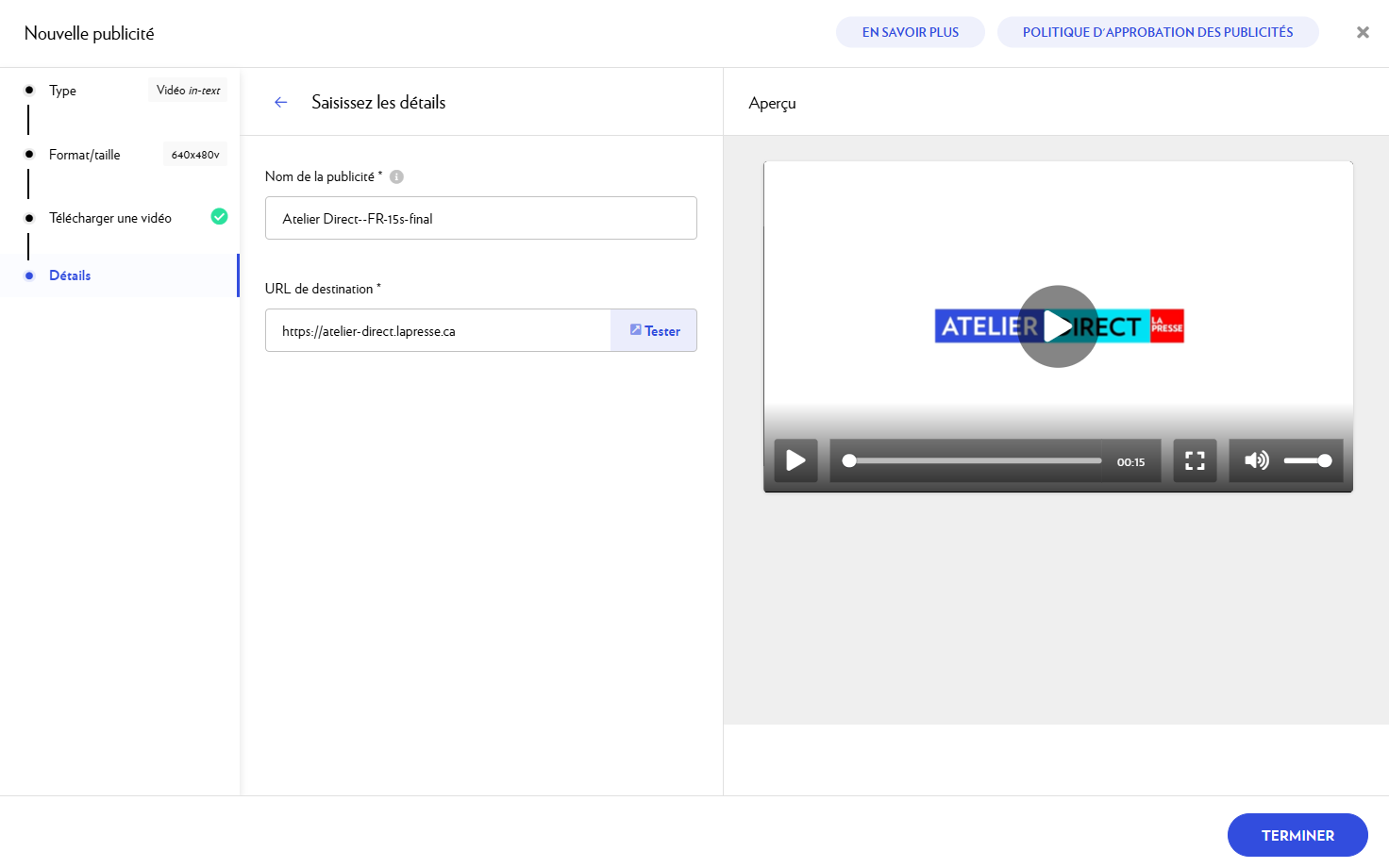Open Politique d'approbation des publicités

coord(1157,32)
